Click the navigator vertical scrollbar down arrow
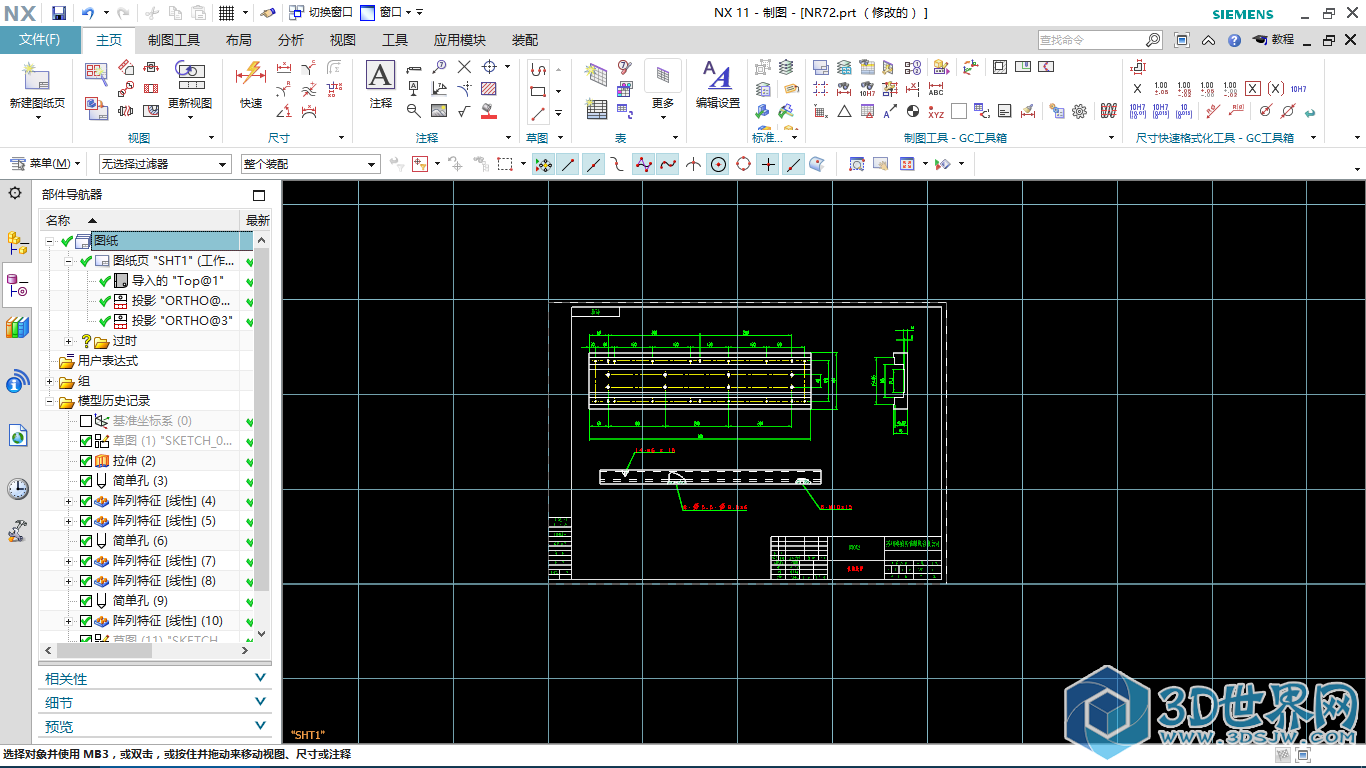The image size is (1366, 768). [262, 633]
